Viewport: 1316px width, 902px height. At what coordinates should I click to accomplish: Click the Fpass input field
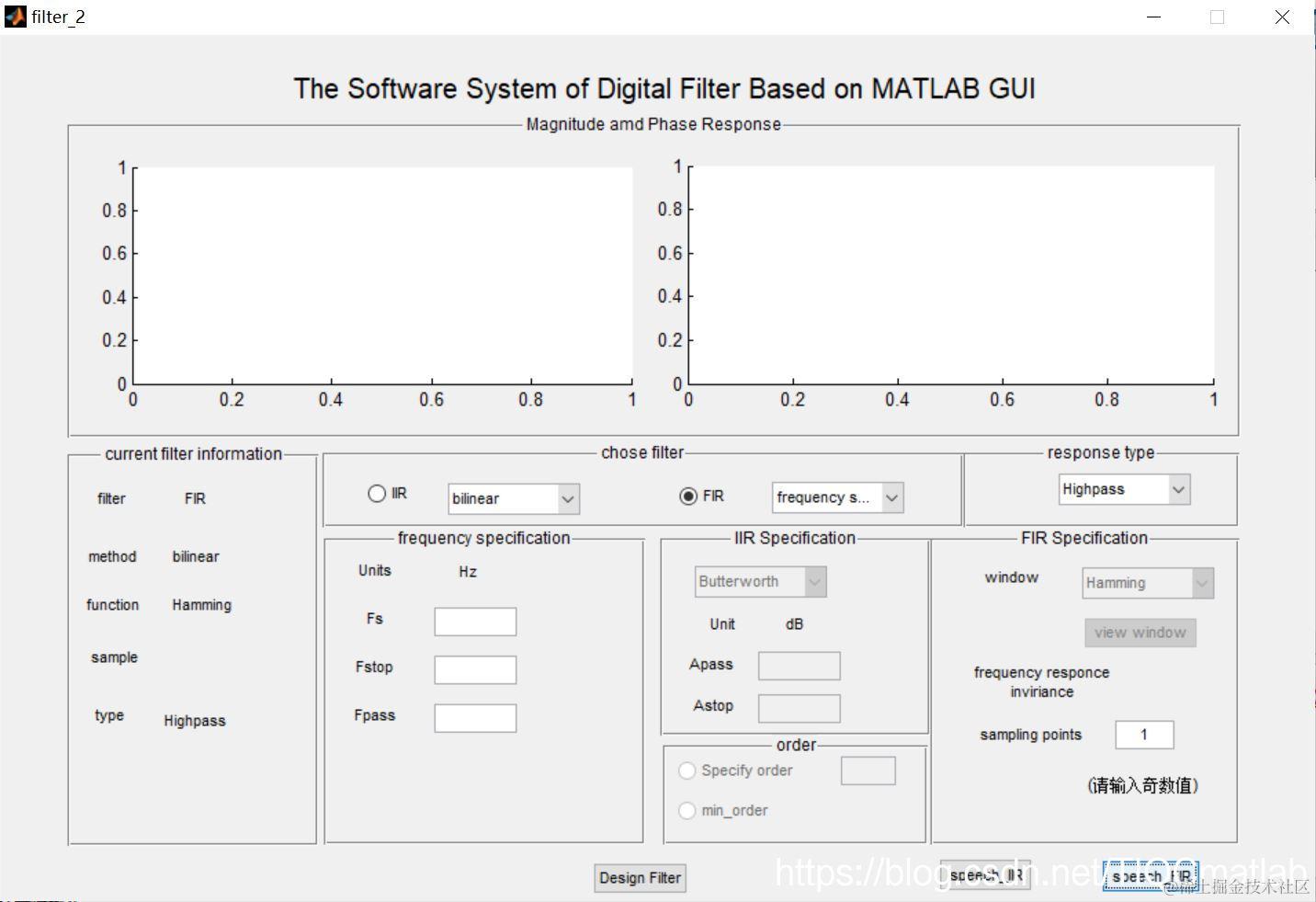(x=475, y=718)
